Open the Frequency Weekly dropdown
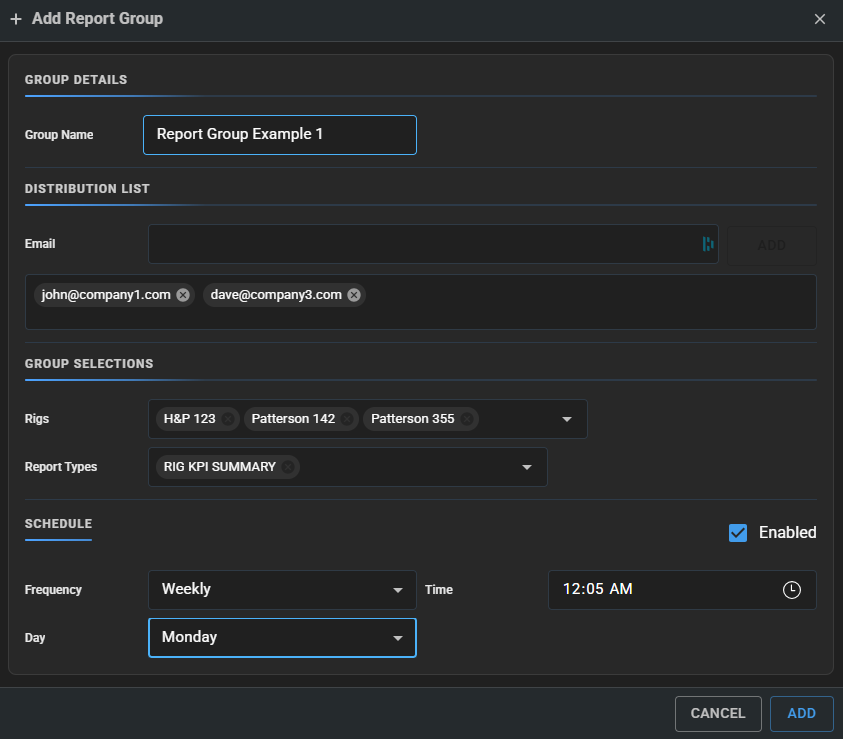This screenshot has height=739, width=843. (282, 590)
